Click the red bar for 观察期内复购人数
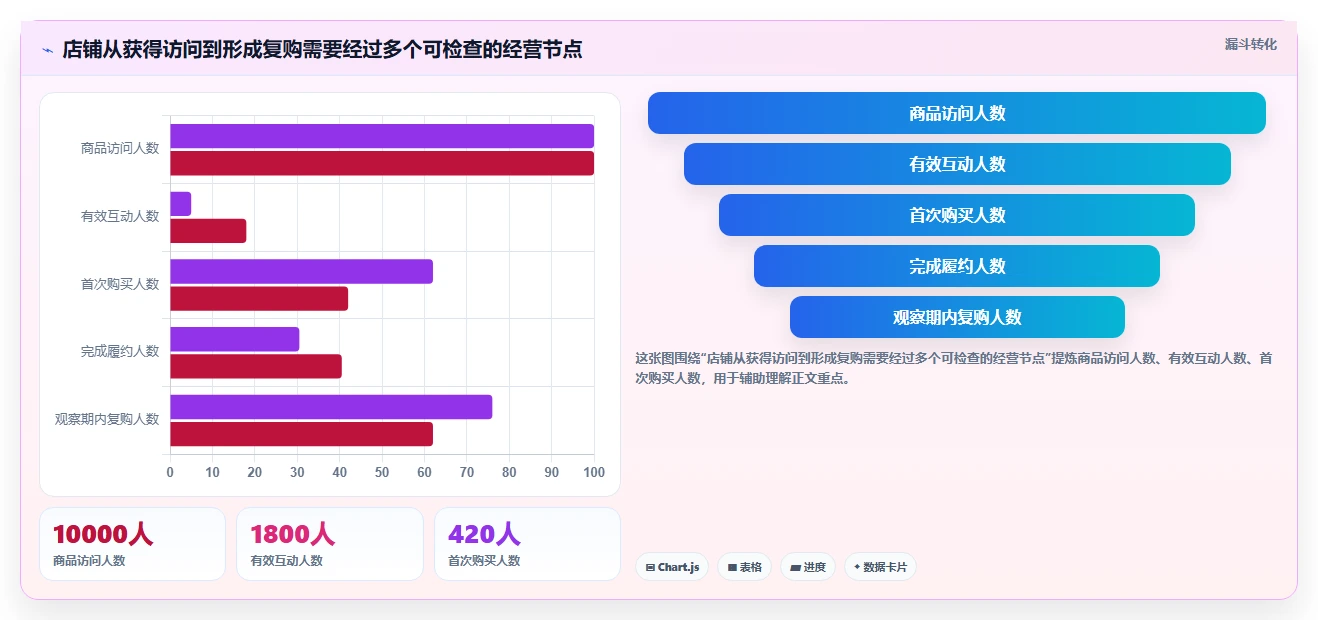Viewport: 1318px width, 620px height. [301, 434]
